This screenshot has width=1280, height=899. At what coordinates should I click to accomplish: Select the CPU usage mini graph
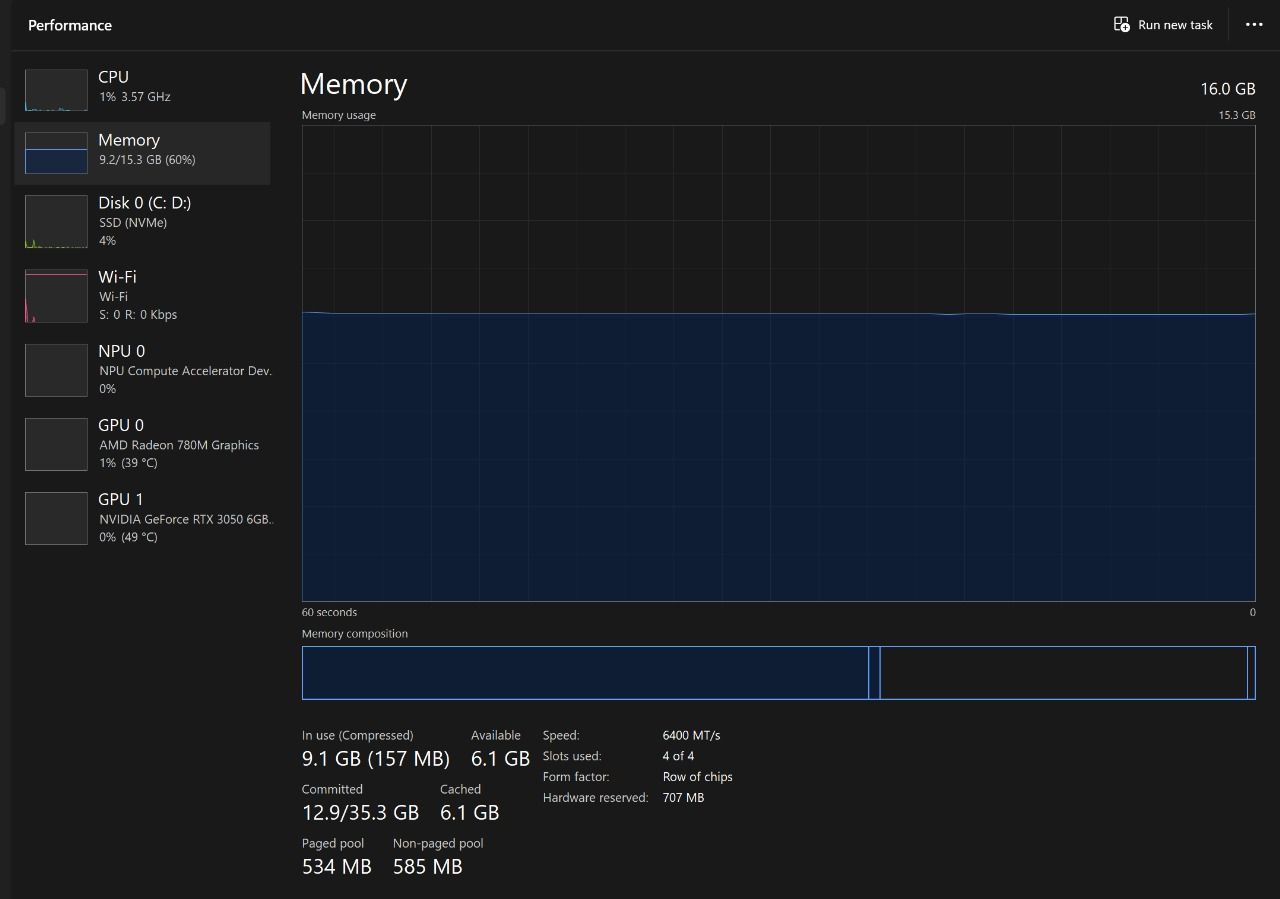coord(56,90)
